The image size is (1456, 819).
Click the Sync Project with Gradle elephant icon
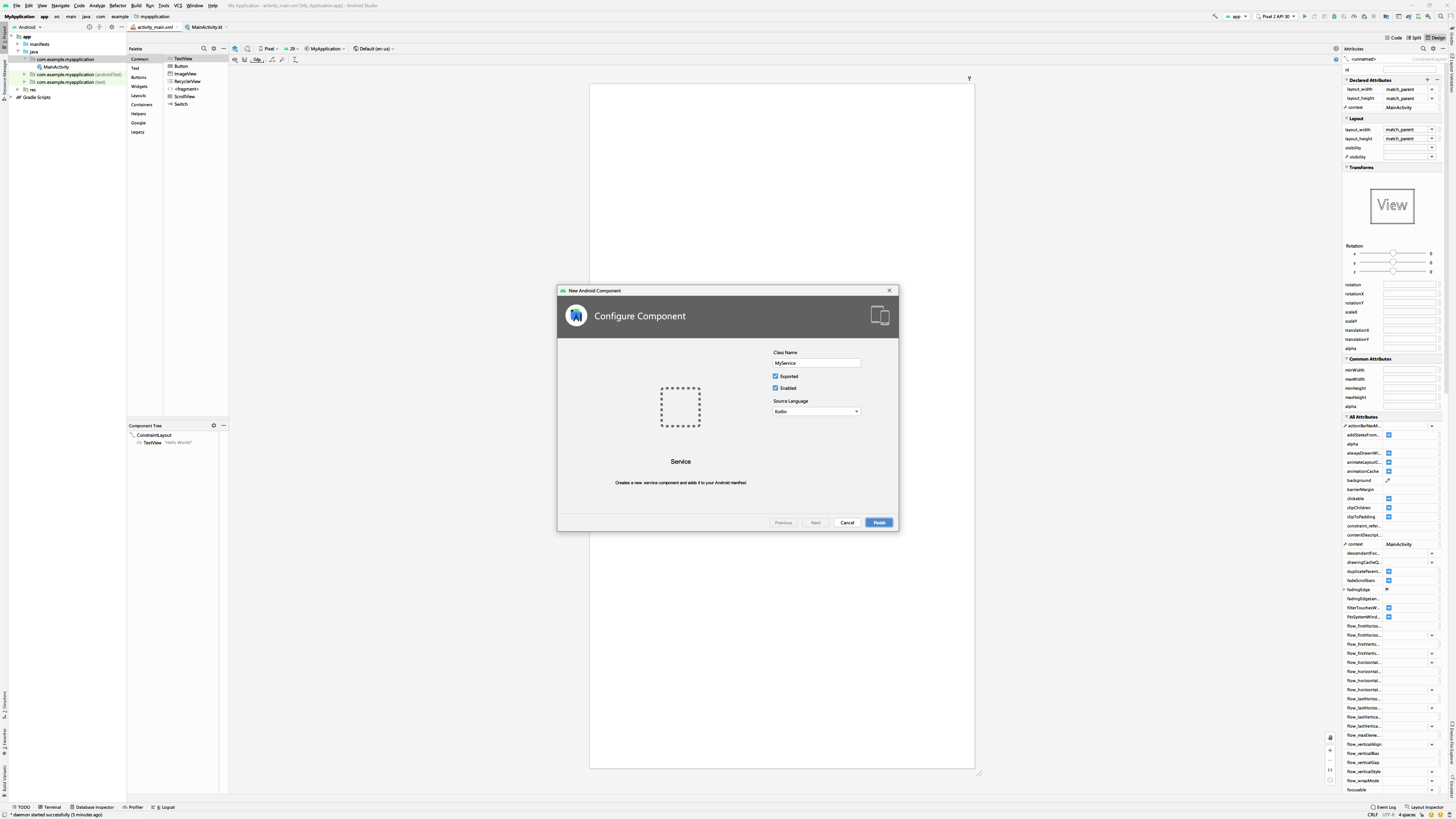1409,16
